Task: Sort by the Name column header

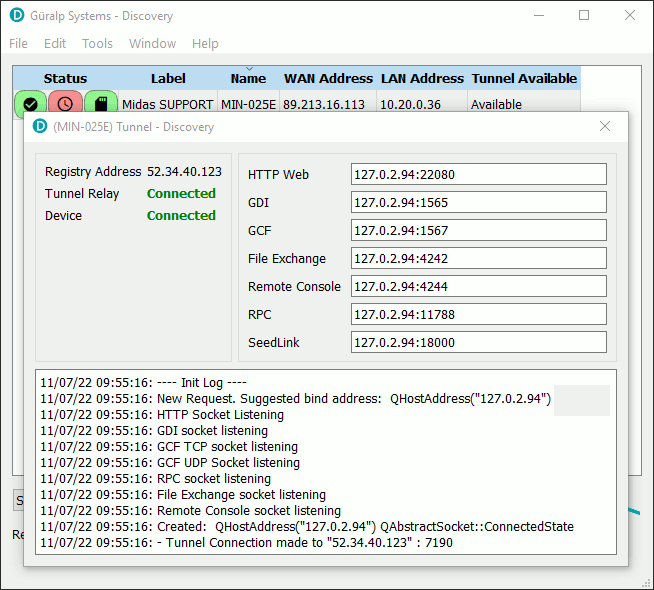Action: (248, 78)
